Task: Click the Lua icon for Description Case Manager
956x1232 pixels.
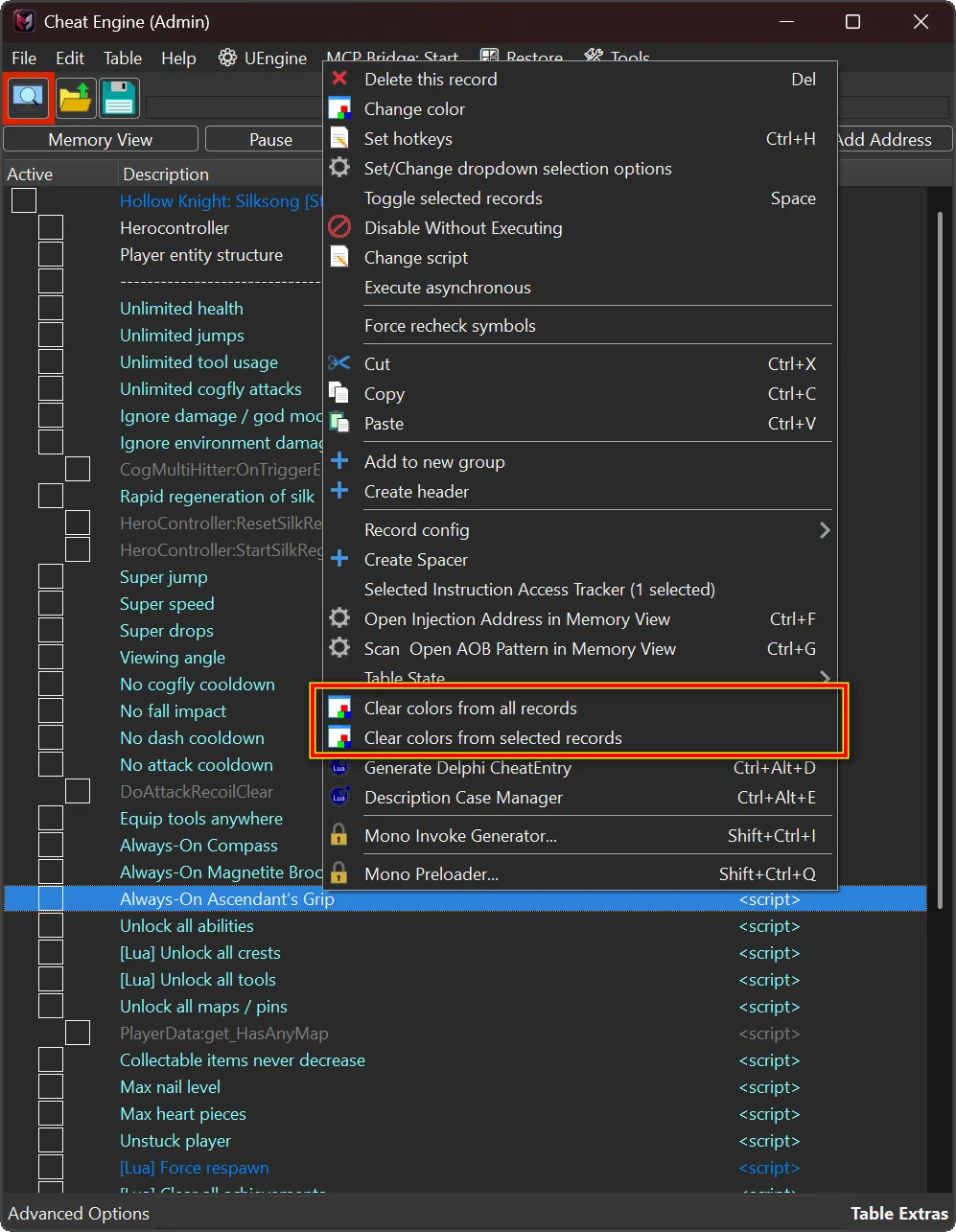Action: coord(339,797)
